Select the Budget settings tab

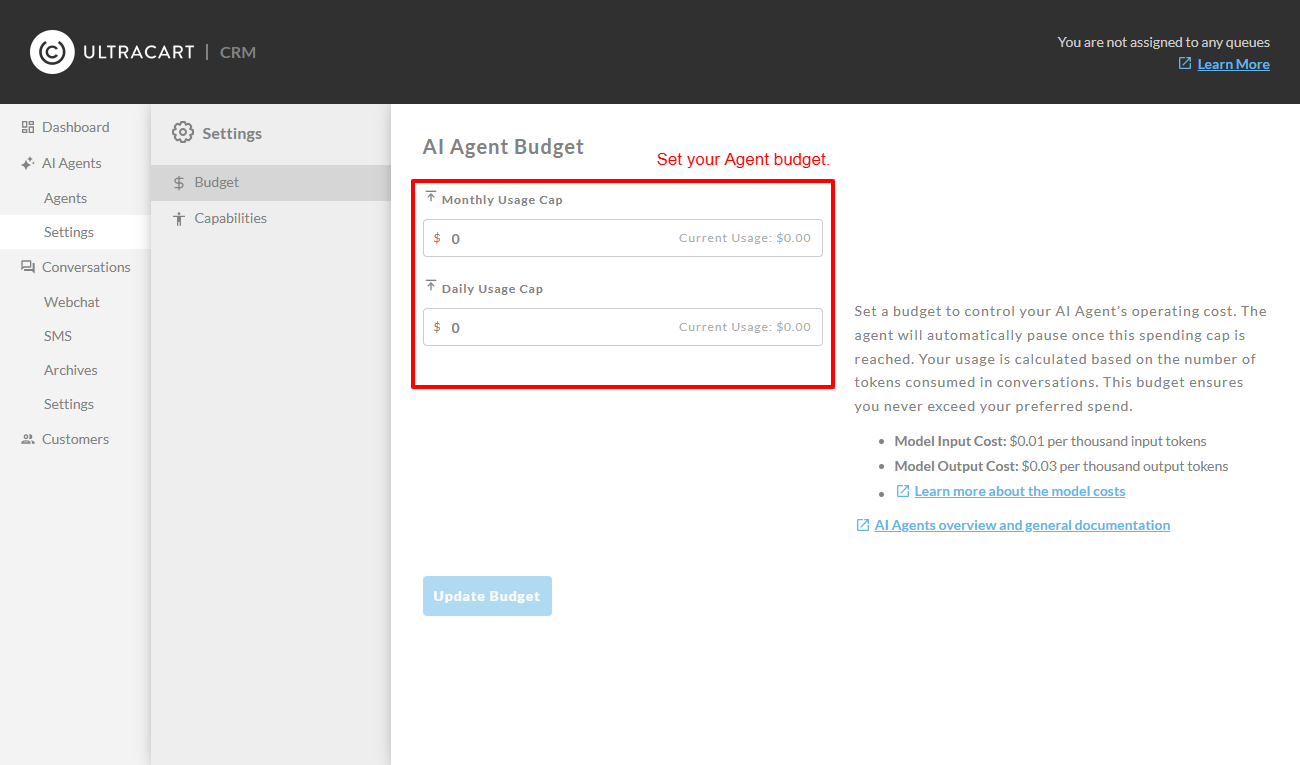tap(270, 183)
